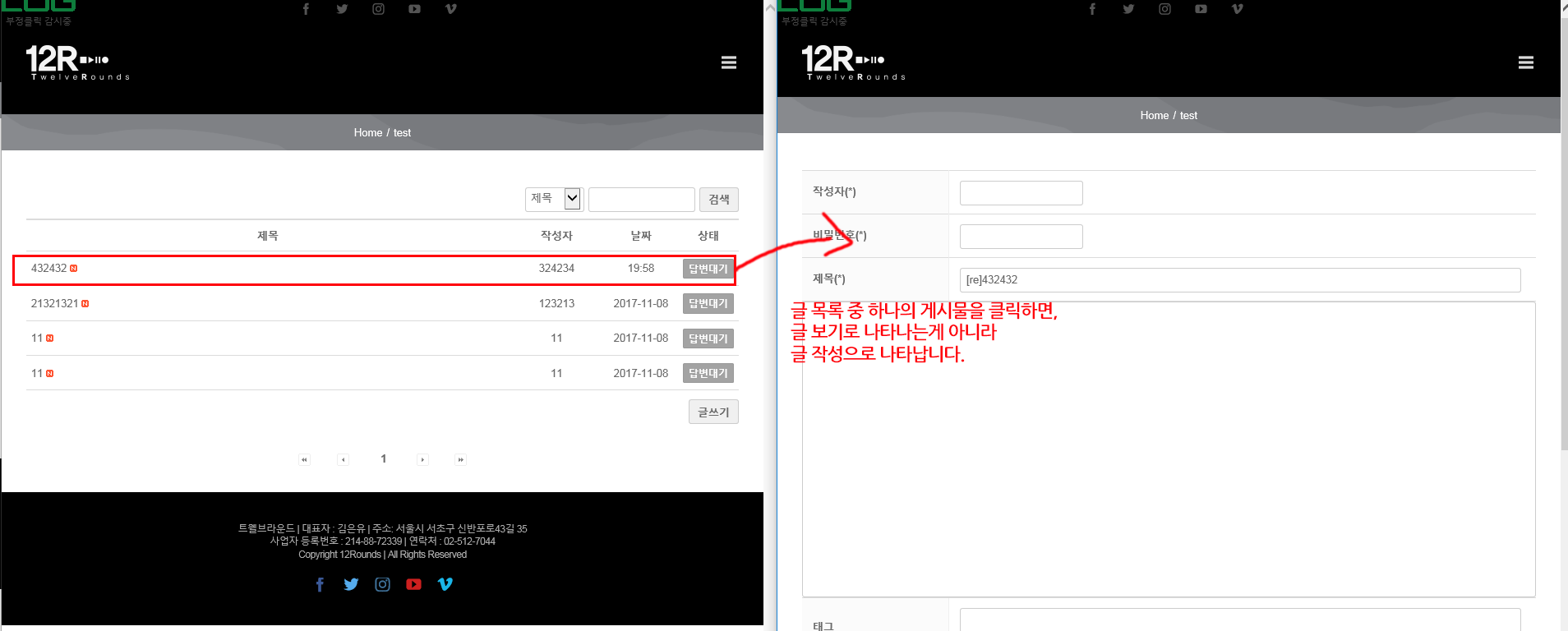The image size is (1568, 631).
Task: Click 12R TwelveRounds logo on left page
Action: pos(78,62)
